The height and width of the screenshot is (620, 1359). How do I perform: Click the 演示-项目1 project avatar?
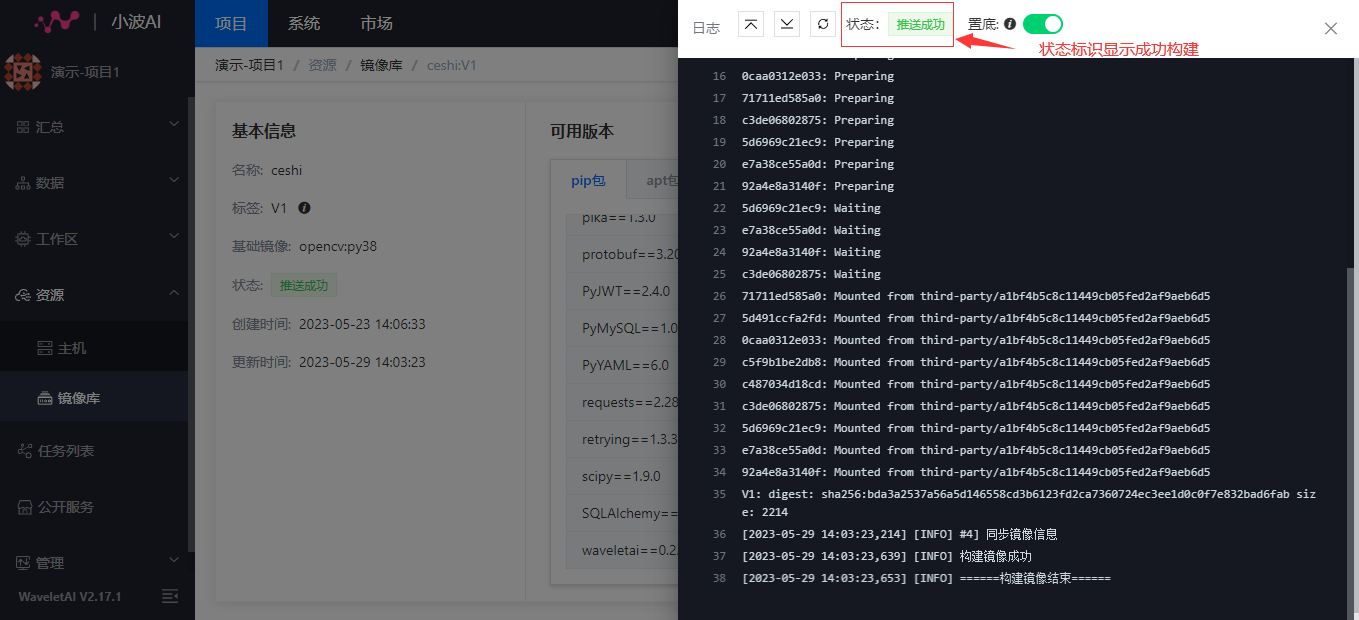[x=23, y=72]
